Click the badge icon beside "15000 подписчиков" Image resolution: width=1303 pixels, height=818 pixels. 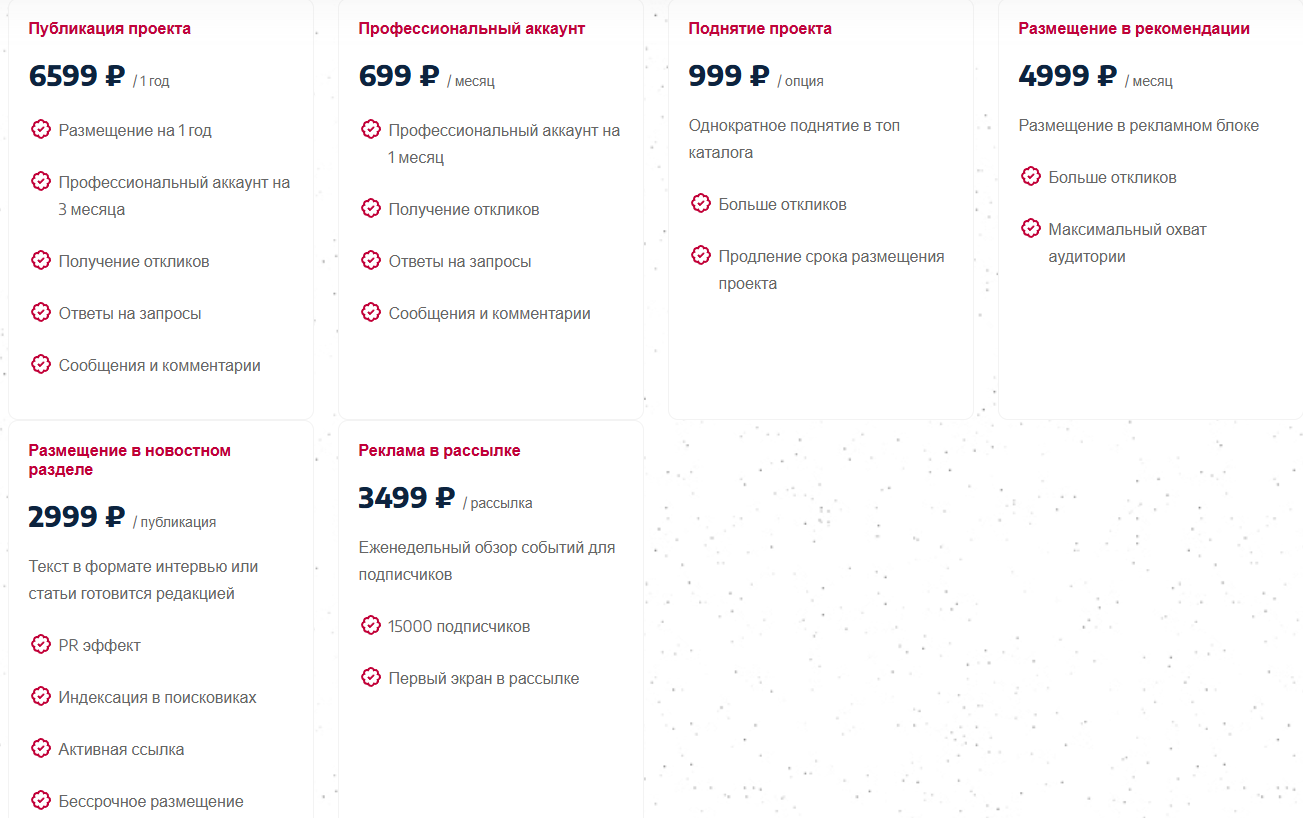(x=371, y=625)
